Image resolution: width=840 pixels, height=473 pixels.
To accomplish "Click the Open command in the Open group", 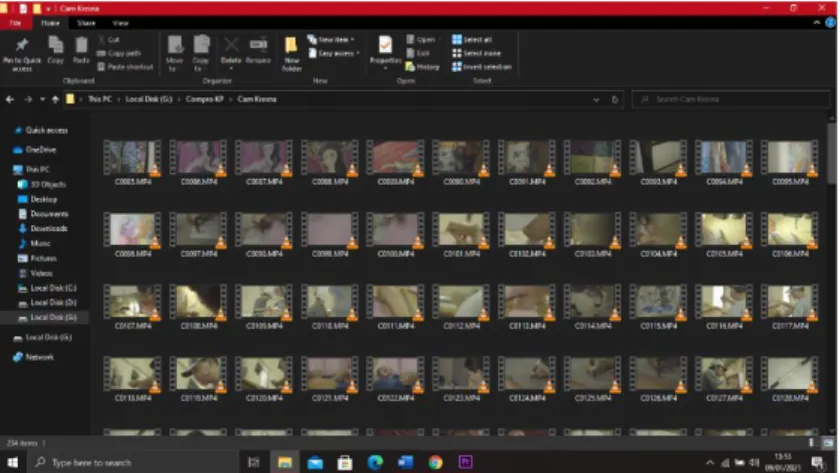I will (x=421, y=40).
